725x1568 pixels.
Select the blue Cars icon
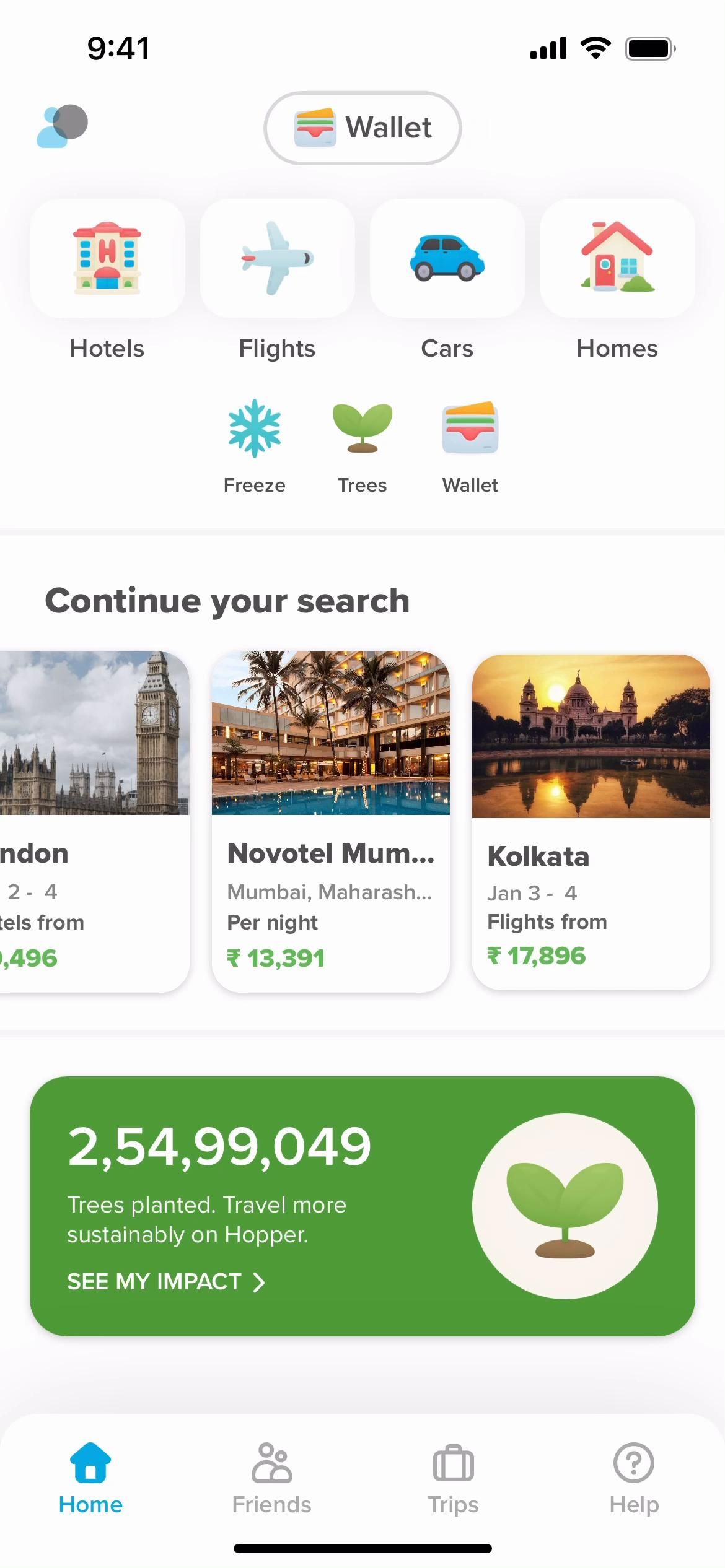click(x=447, y=258)
